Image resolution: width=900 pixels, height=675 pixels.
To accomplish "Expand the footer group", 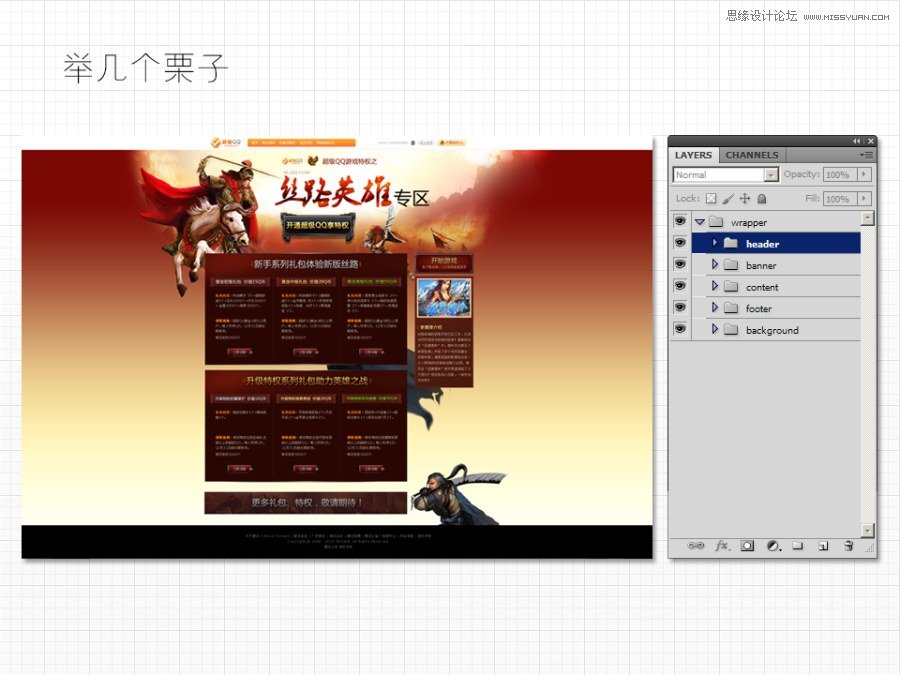I will pos(715,308).
